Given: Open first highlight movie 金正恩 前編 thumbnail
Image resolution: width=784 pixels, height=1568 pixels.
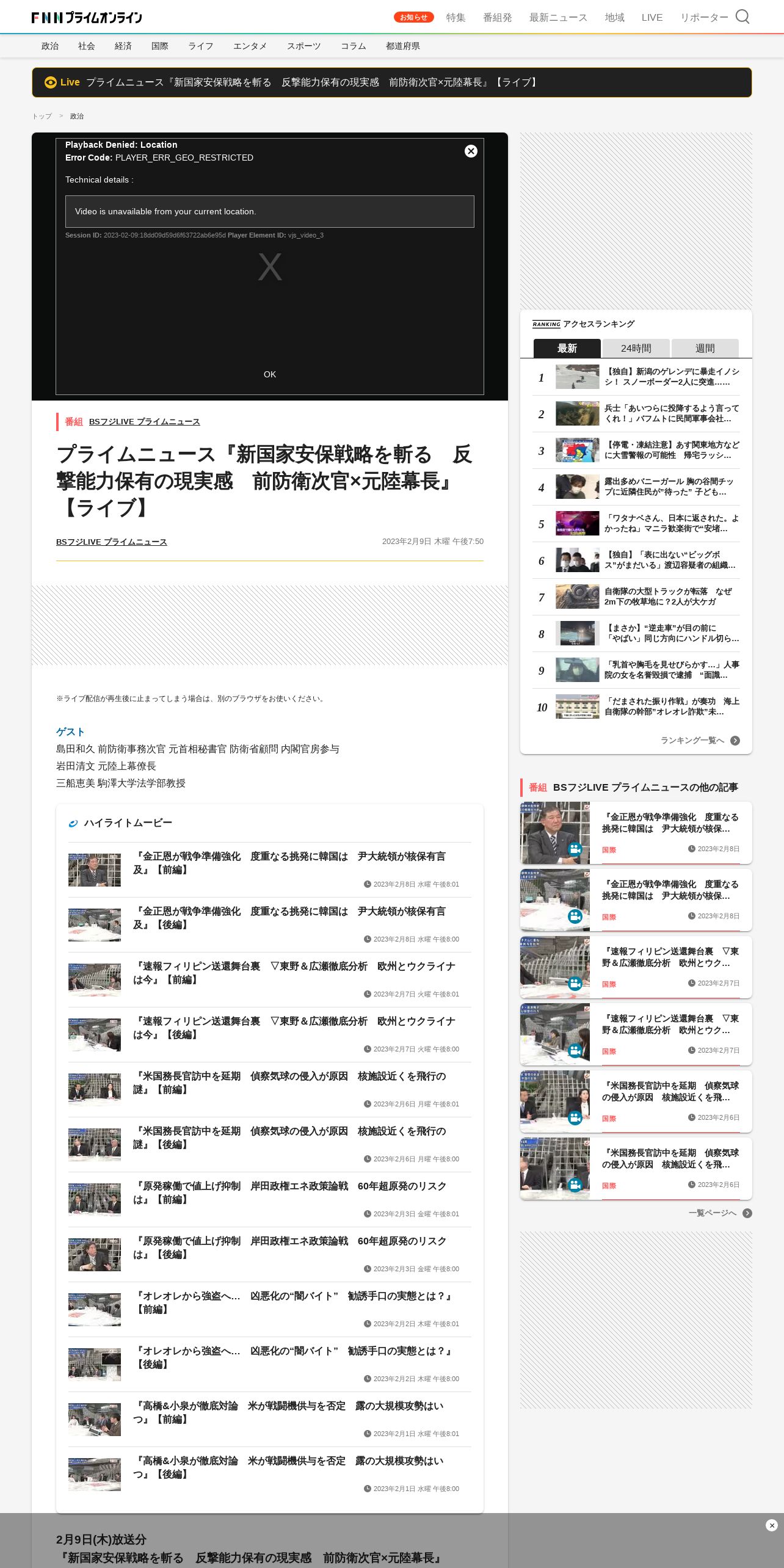Looking at the screenshot, I should 95,869.
